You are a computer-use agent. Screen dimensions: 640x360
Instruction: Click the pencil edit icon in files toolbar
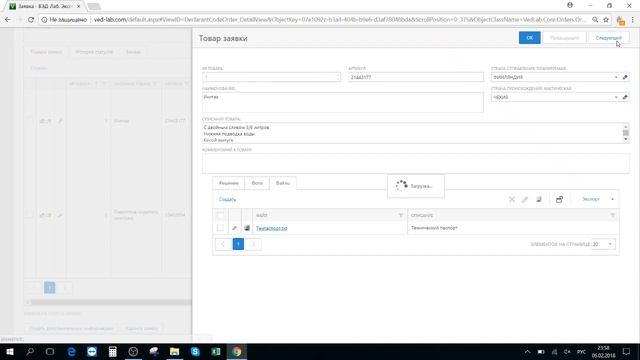click(525, 199)
